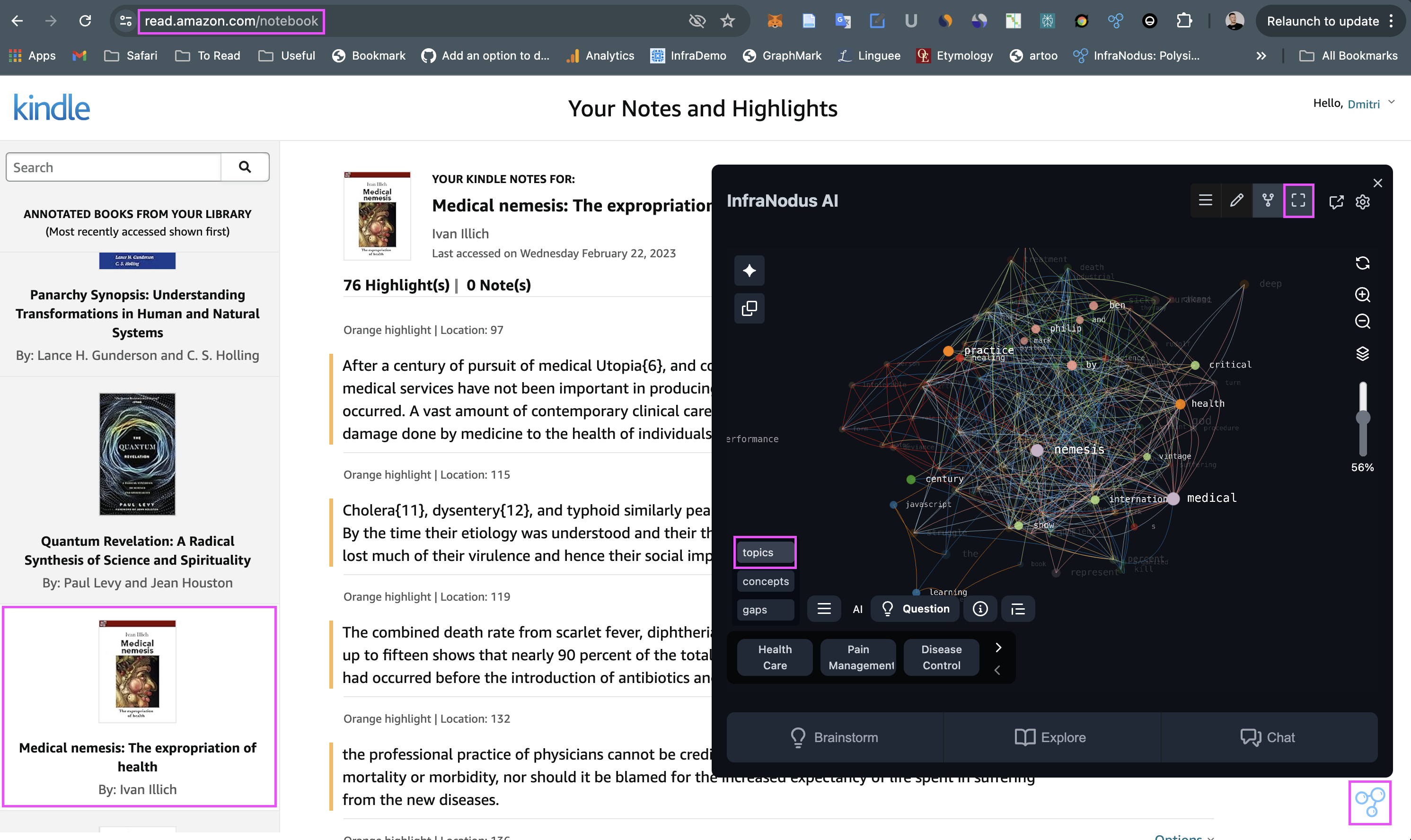Image resolution: width=1411 pixels, height=840 pixels.
Task: Select the Pain Management topic
Action: click(858, 657)
